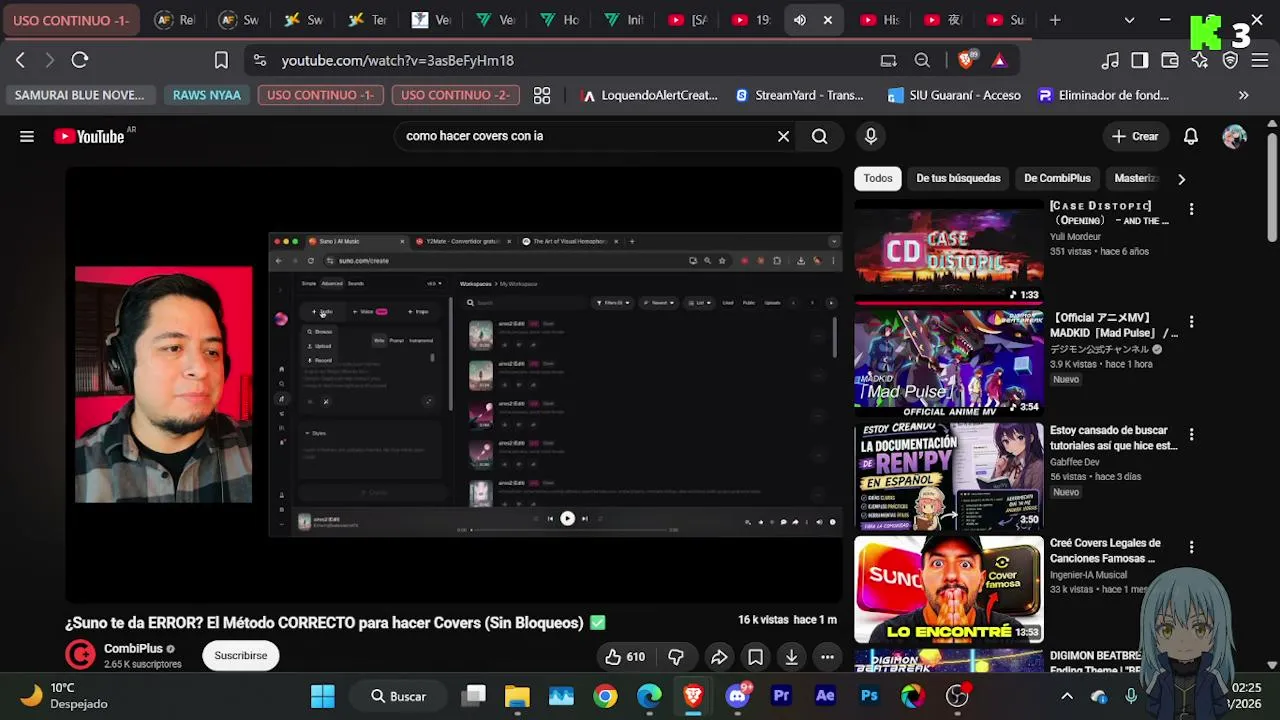The height and width of the screenshot is (720, 1280).
Task: Open options menu for 'Creé Covers Legales' video
Action: coord(1191,547)
